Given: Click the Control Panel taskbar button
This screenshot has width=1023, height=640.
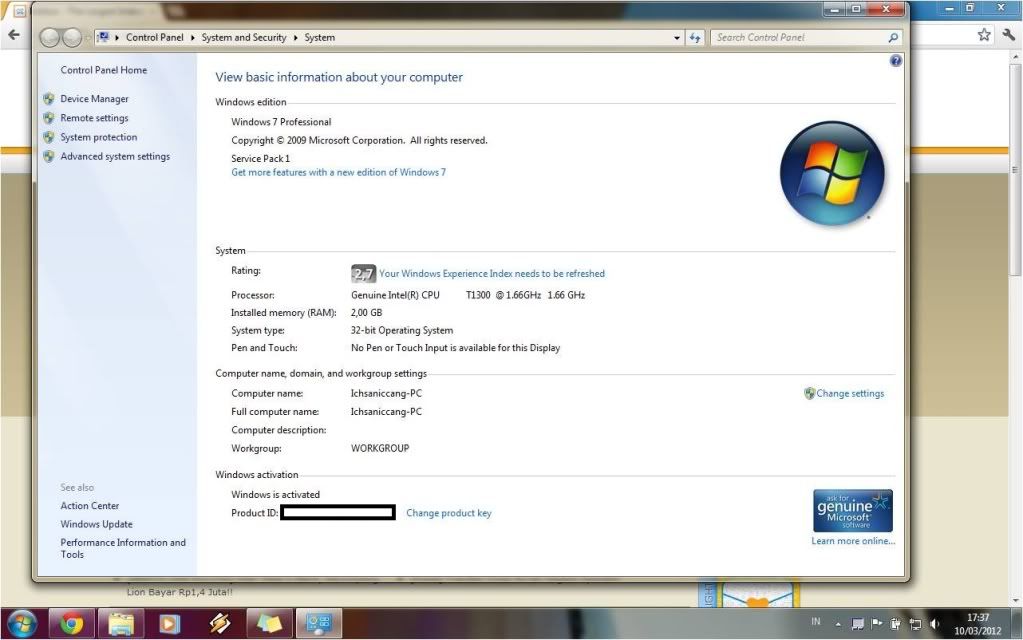Looking at the screenshot, I should (x=318, y=624).
